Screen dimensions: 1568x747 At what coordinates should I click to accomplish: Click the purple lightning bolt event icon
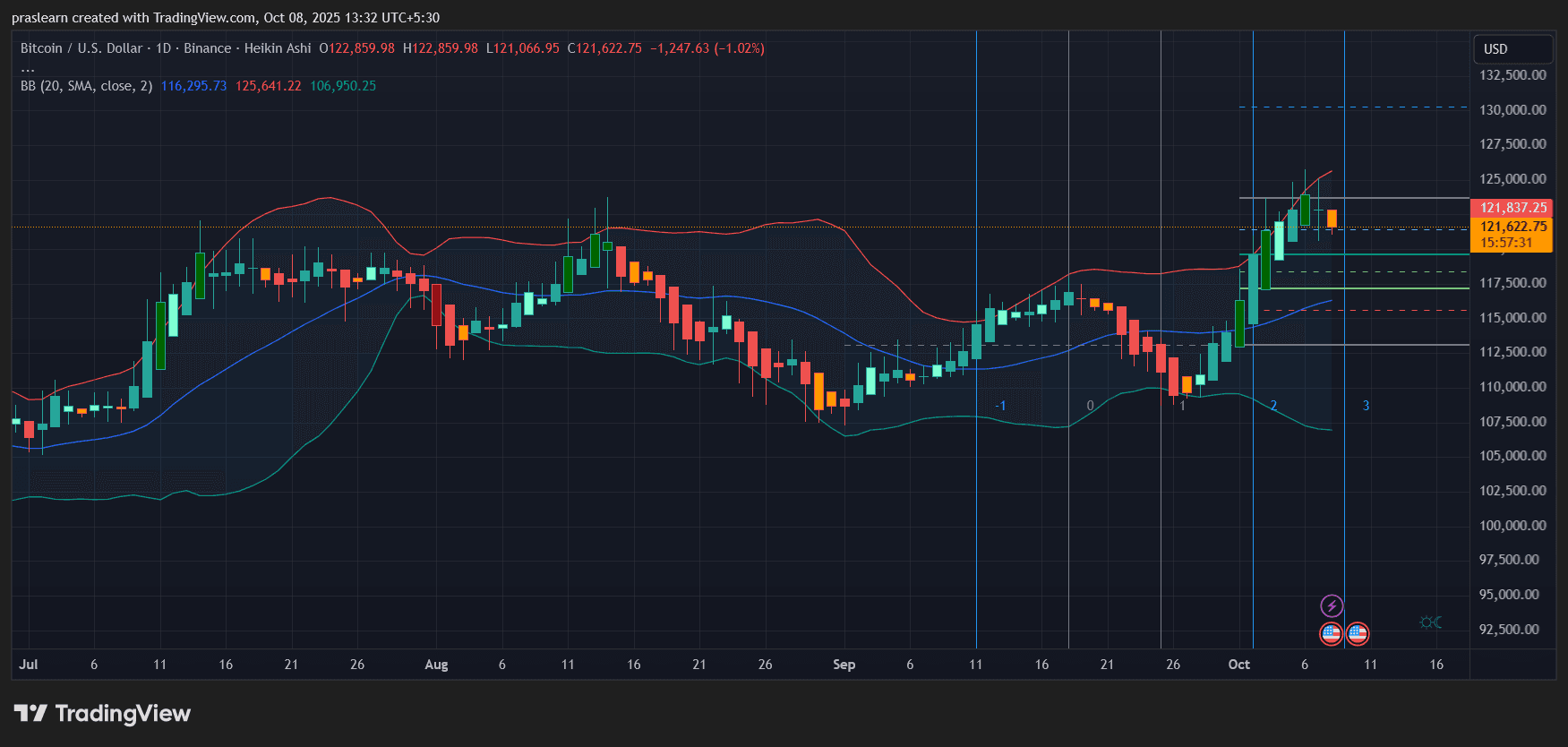pos(1332,606)
